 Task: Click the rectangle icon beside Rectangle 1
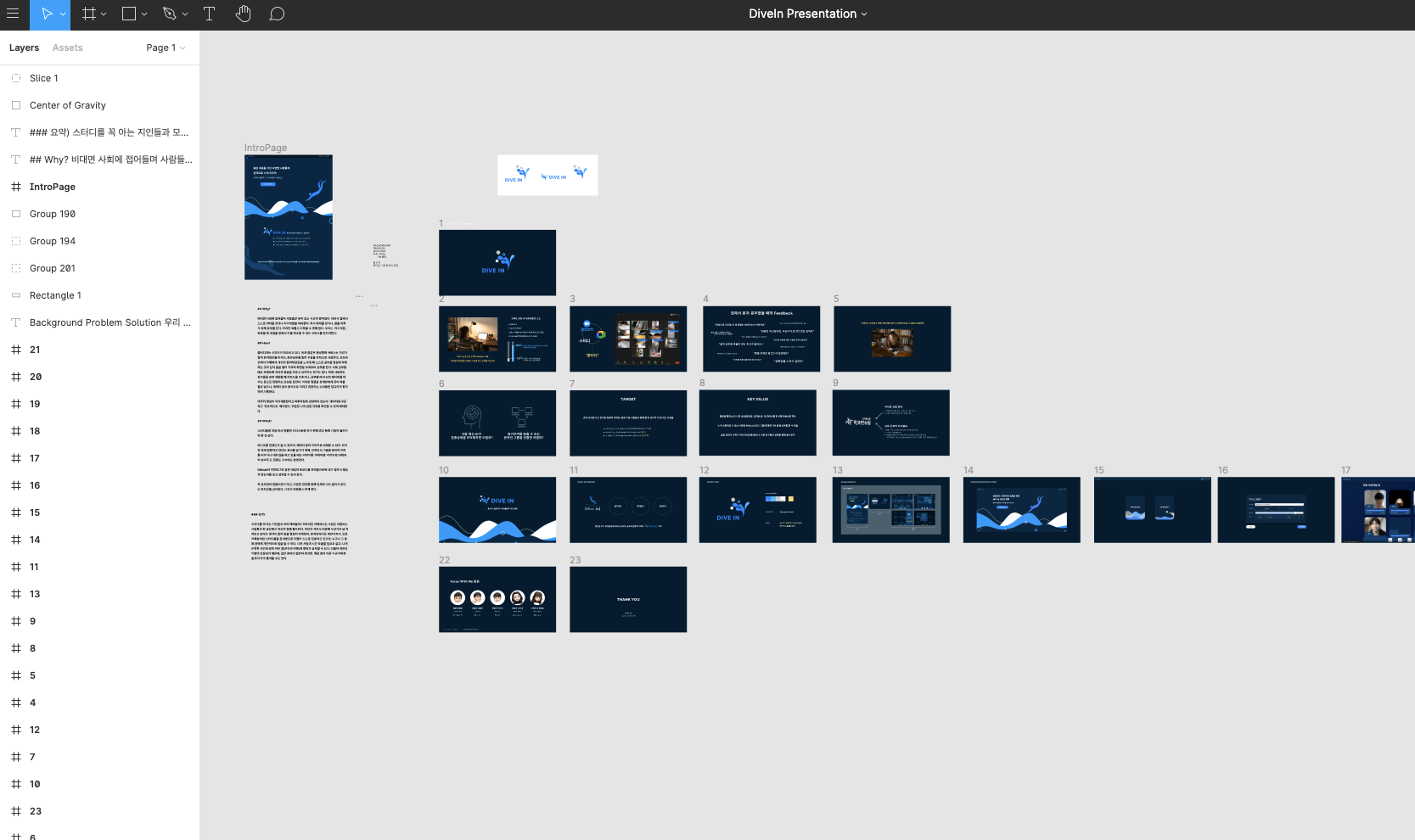15,295
